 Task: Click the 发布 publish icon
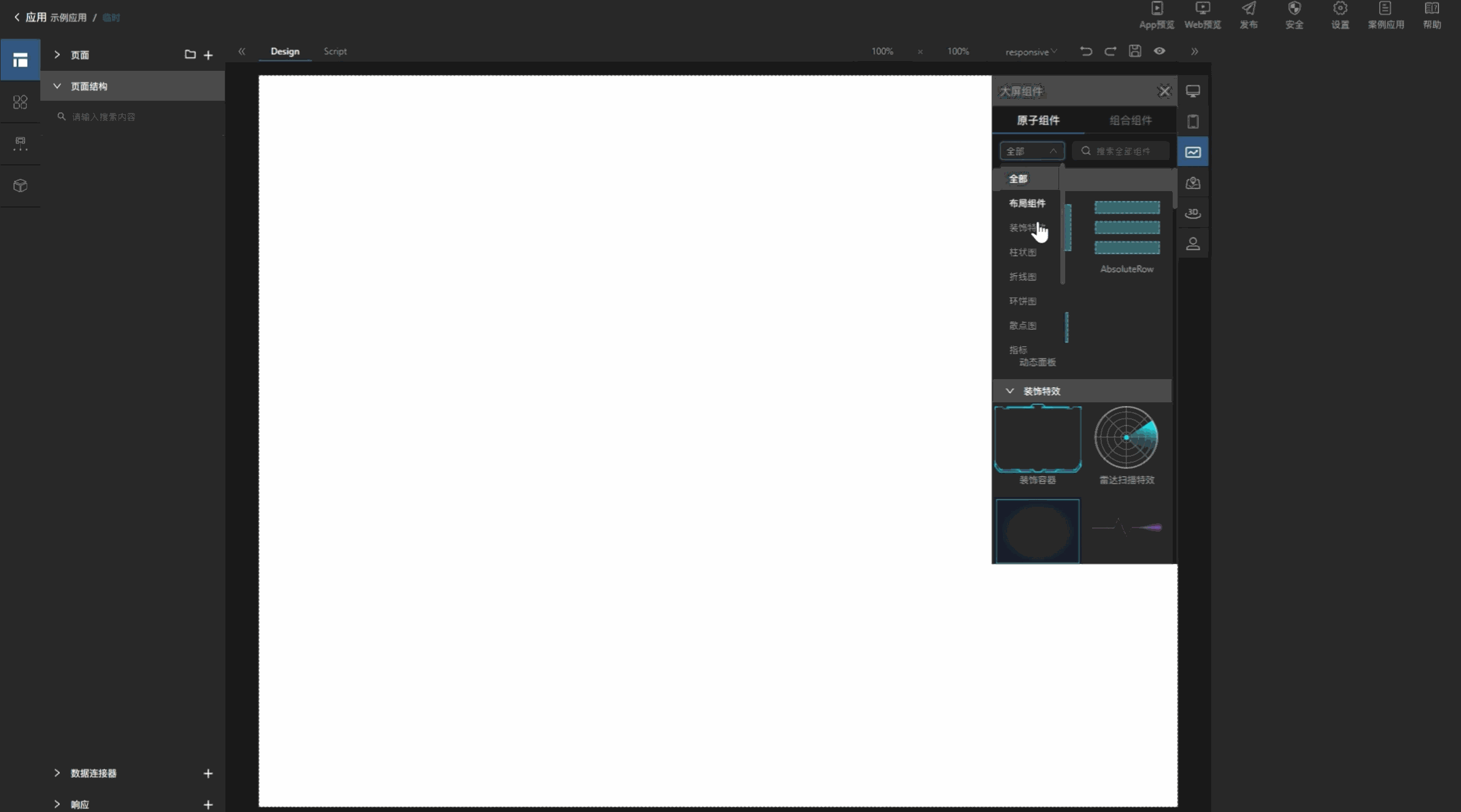(1248, 15)
